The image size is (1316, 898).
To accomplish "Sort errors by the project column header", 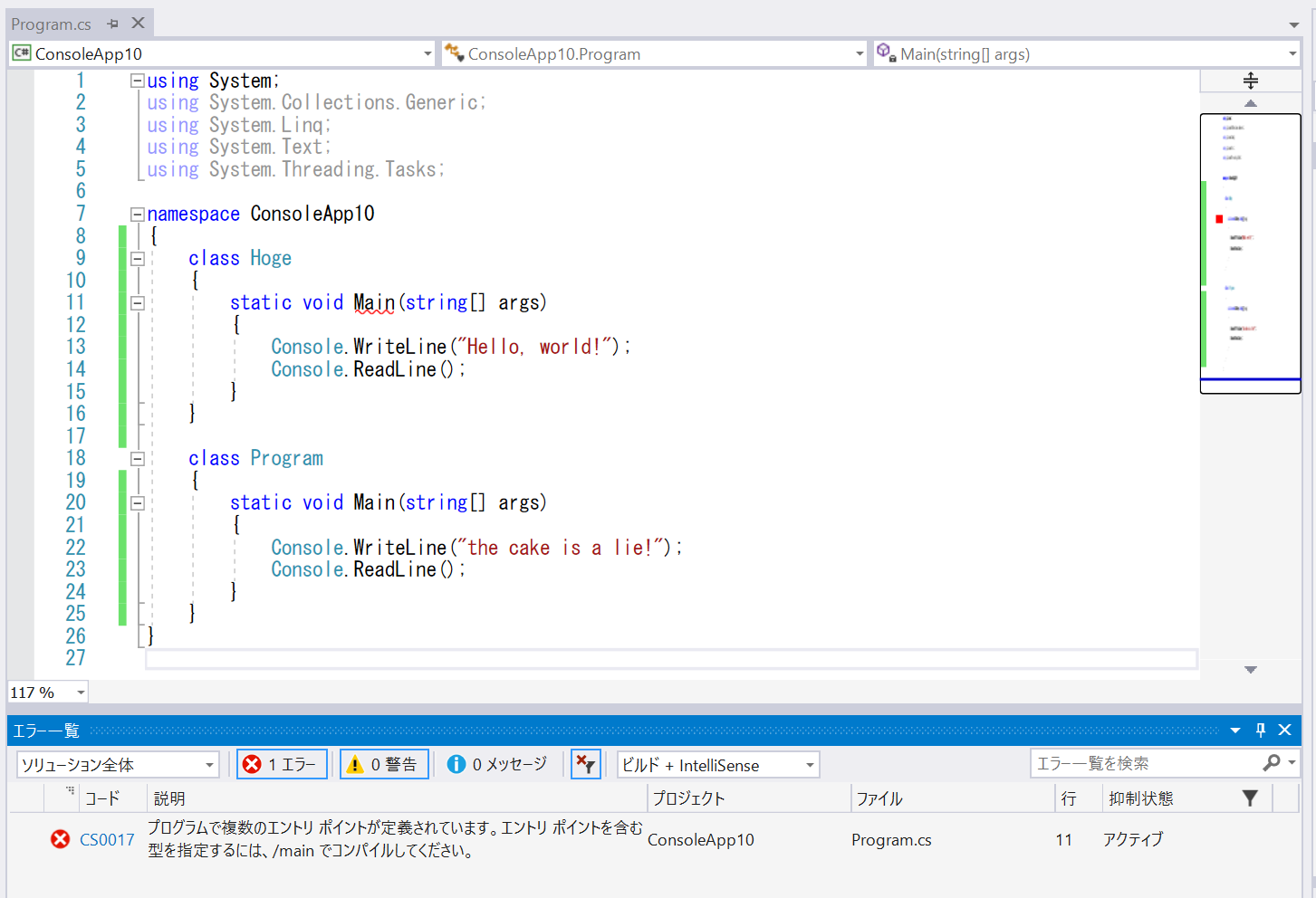I will coord(688,798).
